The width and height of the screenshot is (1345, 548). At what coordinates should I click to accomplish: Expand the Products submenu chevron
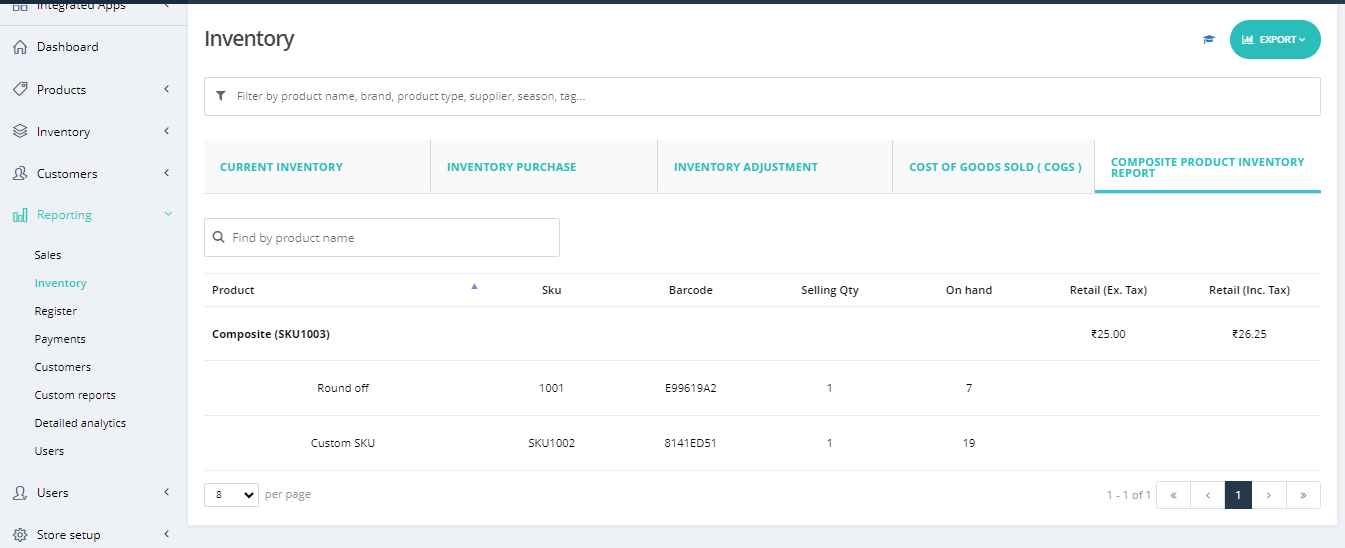(x=167, y=89)
